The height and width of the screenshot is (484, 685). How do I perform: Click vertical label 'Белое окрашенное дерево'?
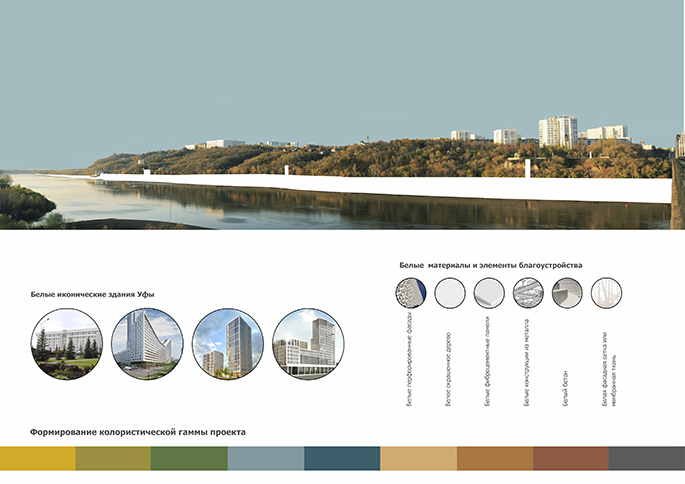point(448,369)
